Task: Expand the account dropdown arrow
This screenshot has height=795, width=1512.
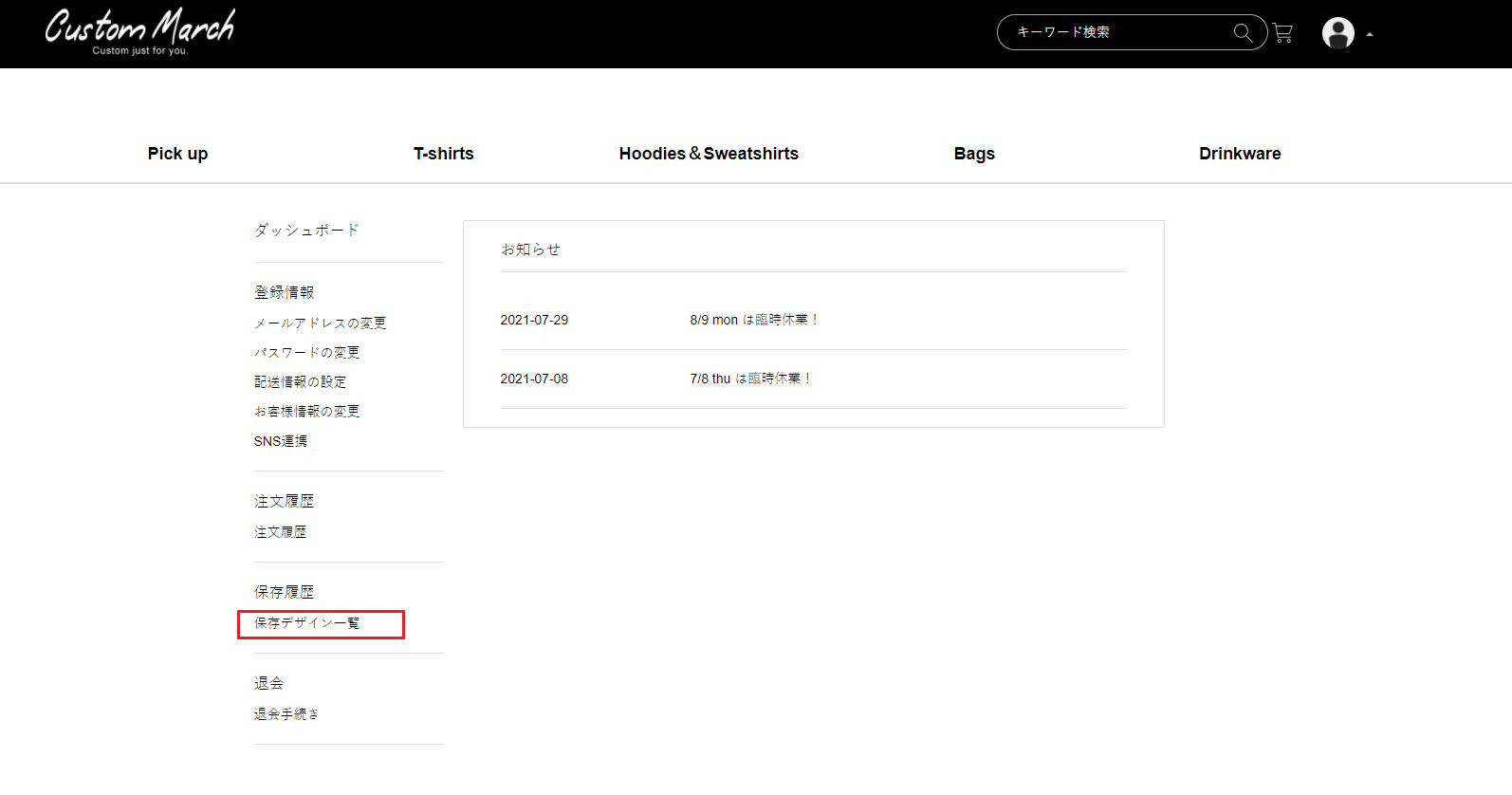Action: pos(1370,34)
